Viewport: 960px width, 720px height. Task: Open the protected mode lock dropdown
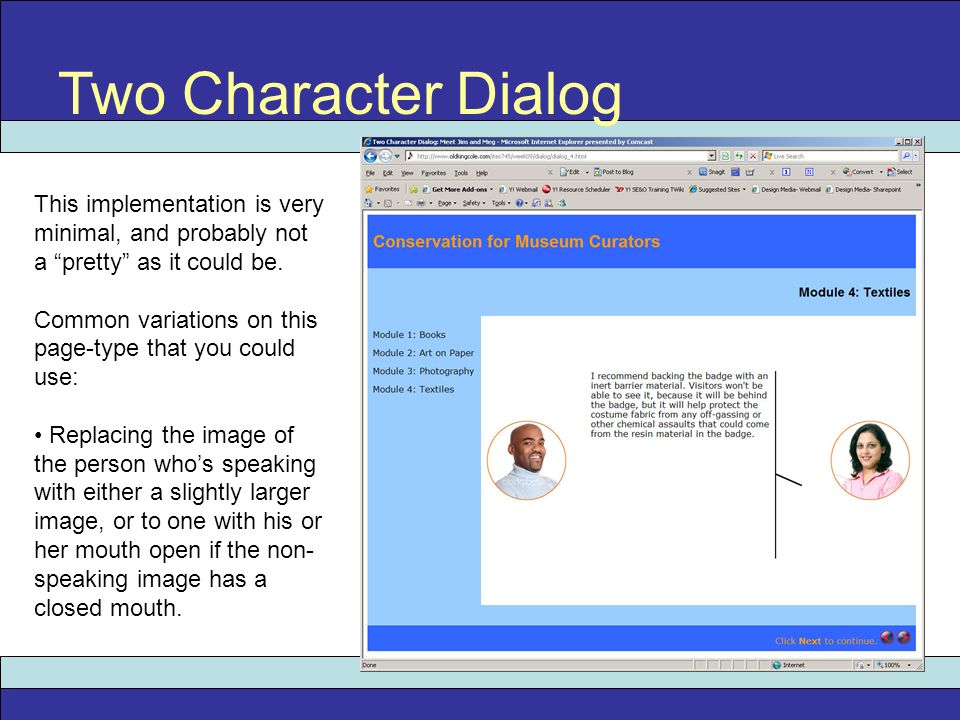(863, 665)
